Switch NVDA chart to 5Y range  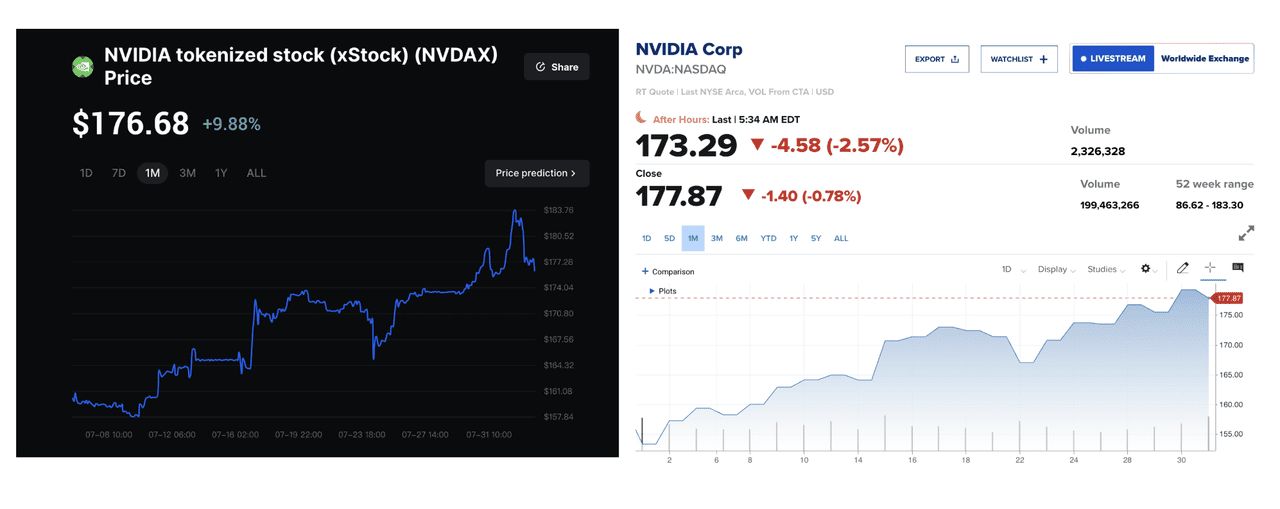(816, 238)
